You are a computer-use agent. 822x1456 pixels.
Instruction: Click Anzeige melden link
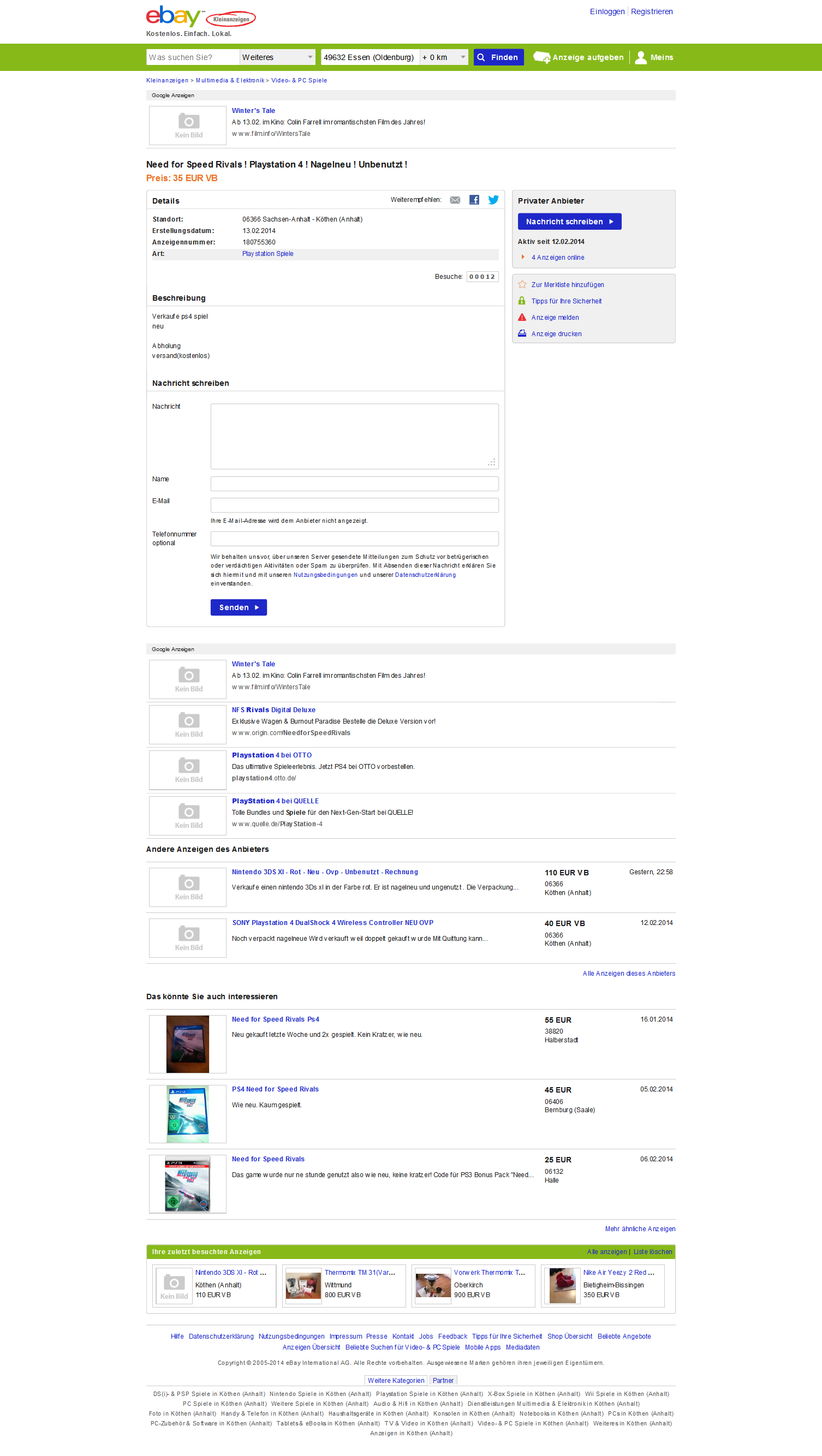pos(555,318)
